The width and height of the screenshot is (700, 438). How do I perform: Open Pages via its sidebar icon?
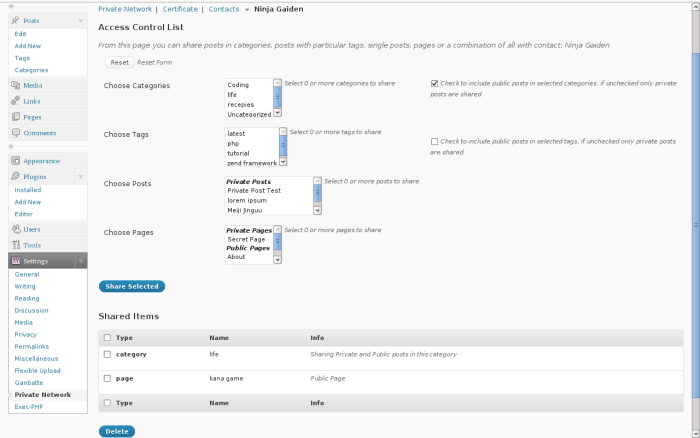(x=16, y=117)
